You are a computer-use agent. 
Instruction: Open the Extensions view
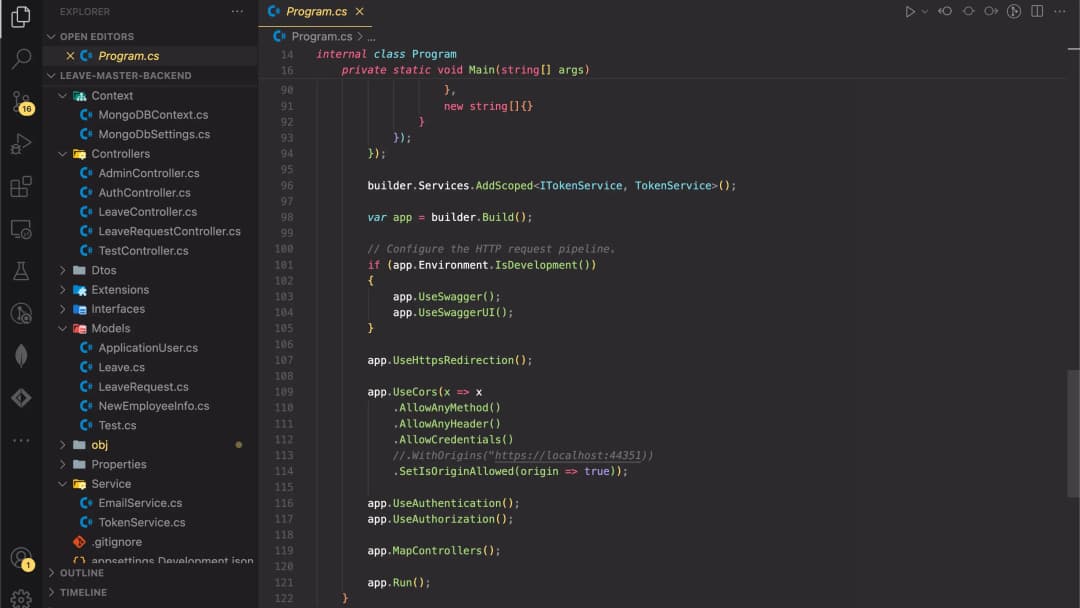click(21, 185)
